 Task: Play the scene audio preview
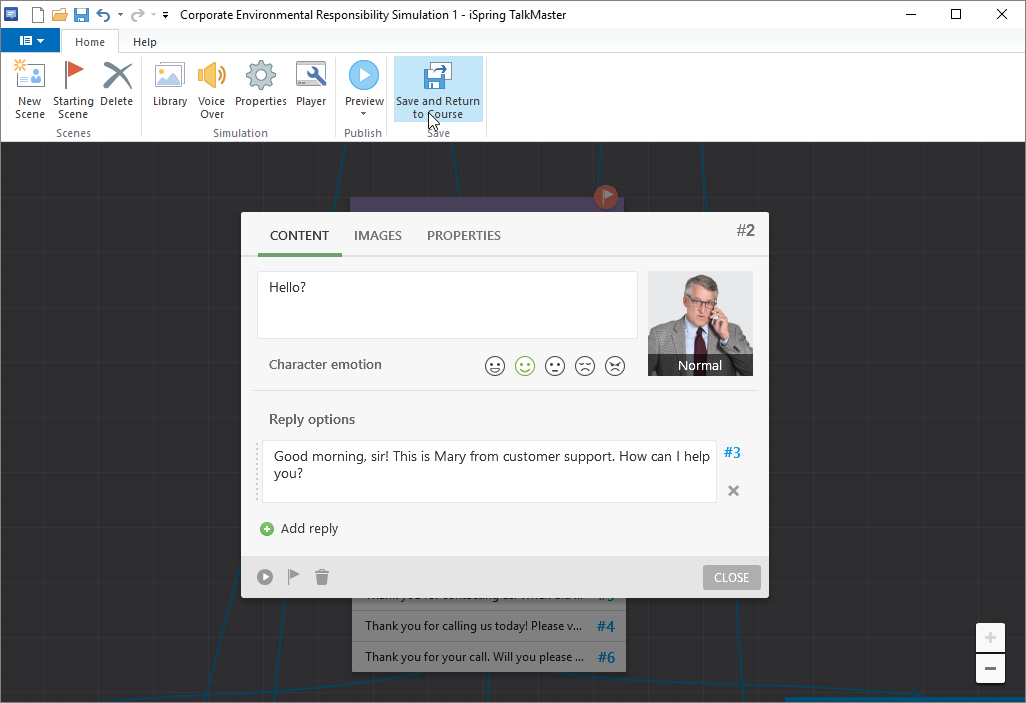[264, 577]
